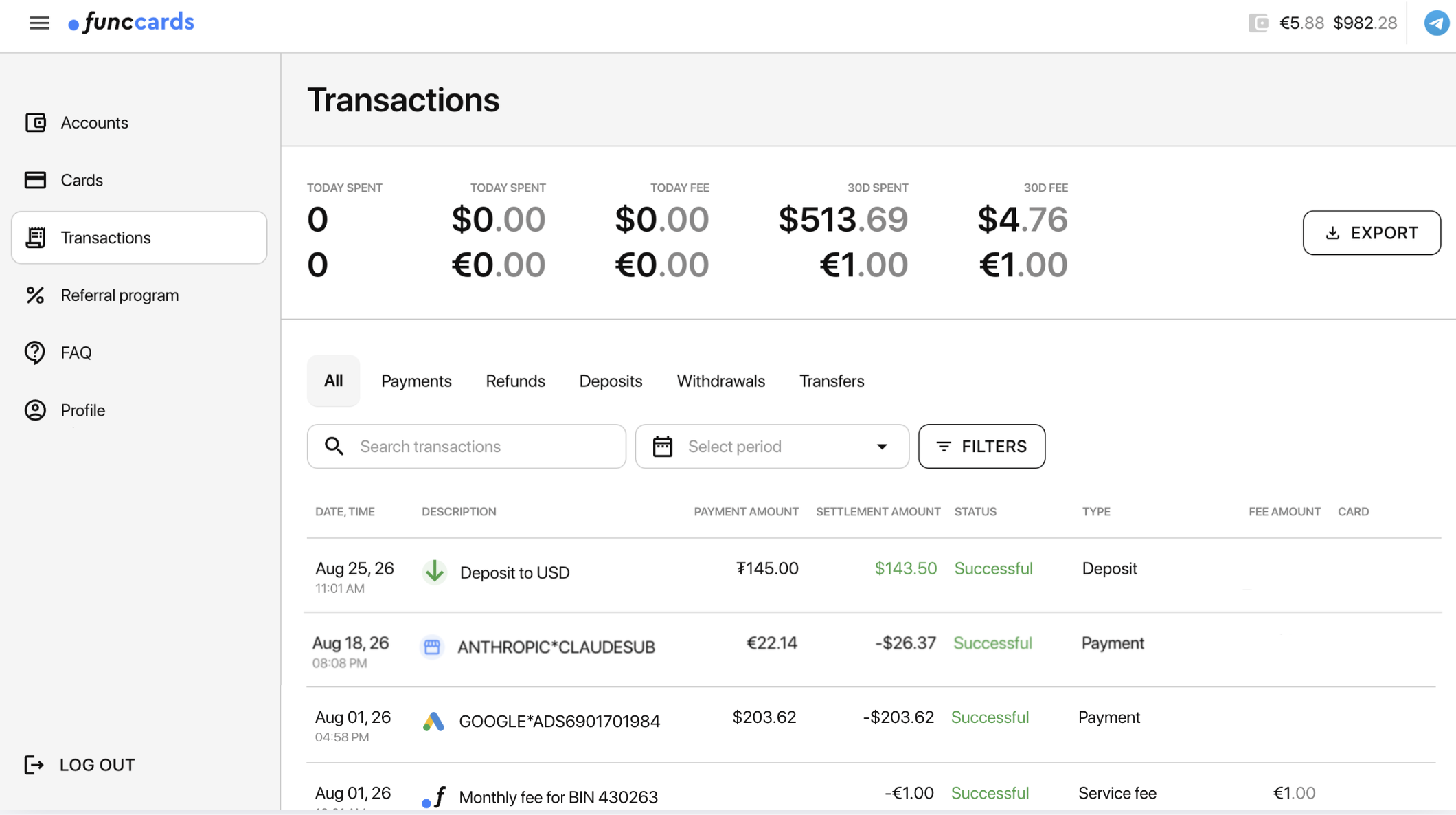Go to the Cards page
1456x815 pixels.
[82, 180]
